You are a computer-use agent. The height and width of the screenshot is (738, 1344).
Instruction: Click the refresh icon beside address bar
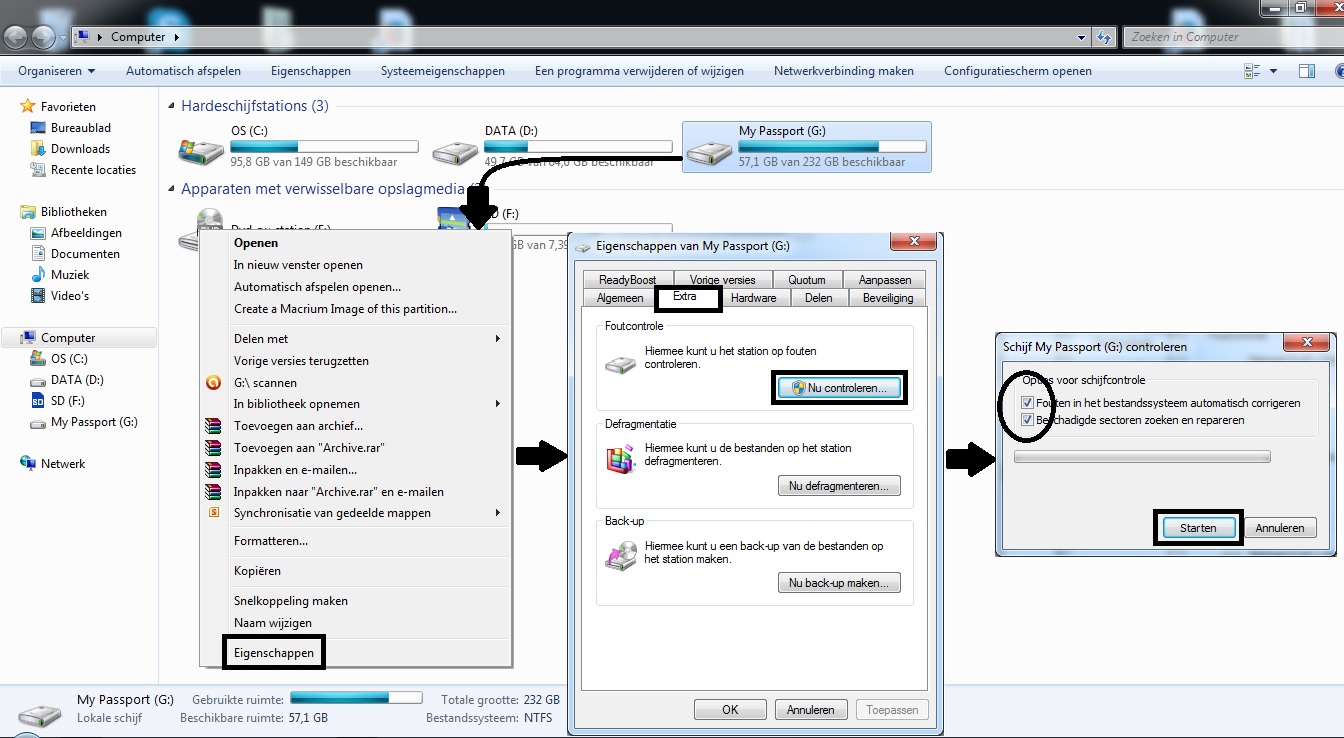(x=1104, y=37)
